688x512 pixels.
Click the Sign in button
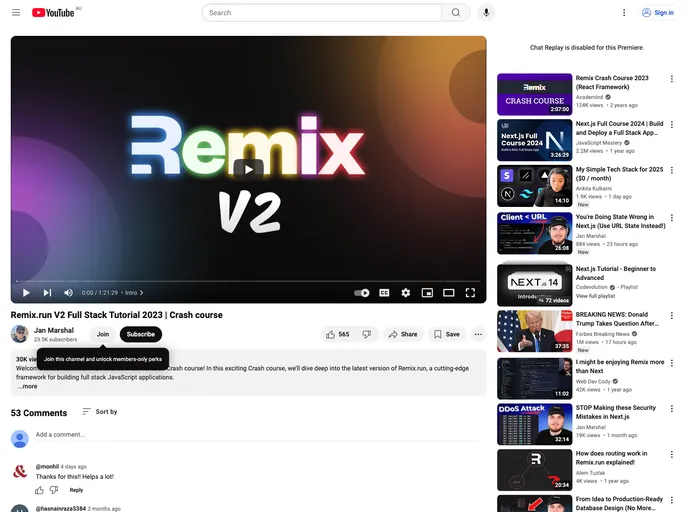(x=658, y=13)
